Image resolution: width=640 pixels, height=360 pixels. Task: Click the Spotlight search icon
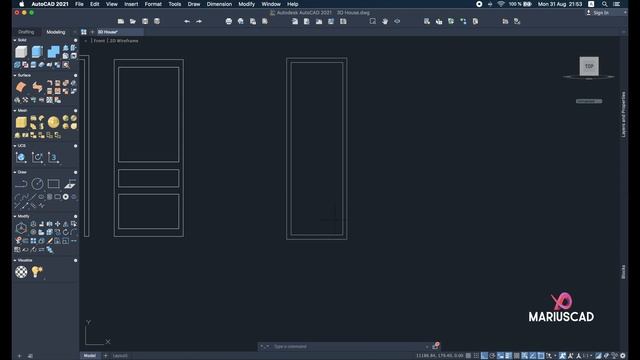(604, 4)
